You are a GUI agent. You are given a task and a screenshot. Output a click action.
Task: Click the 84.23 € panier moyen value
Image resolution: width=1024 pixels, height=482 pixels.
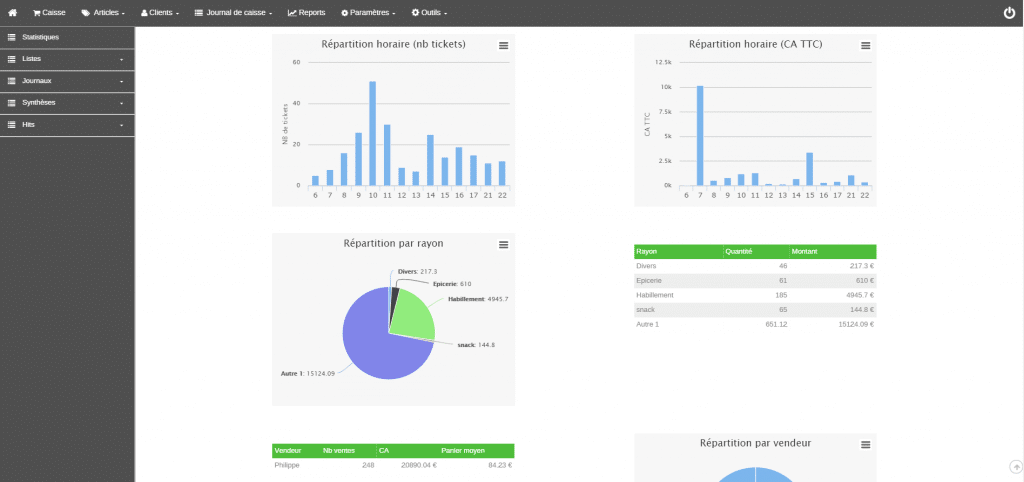coord(500,466)
